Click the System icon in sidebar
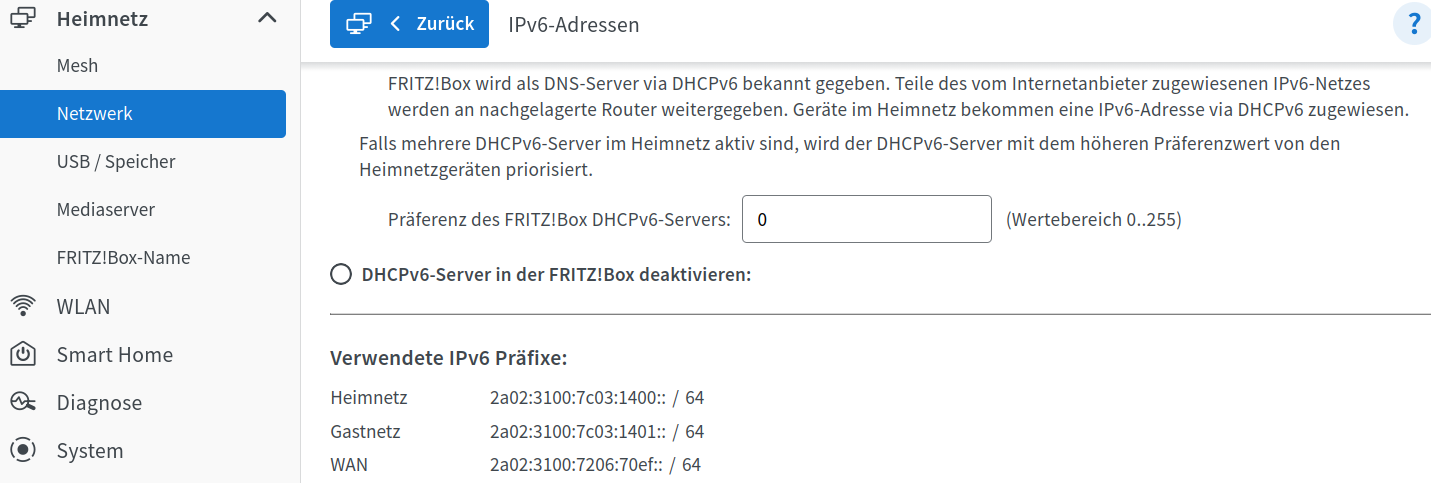 [22, 450]
